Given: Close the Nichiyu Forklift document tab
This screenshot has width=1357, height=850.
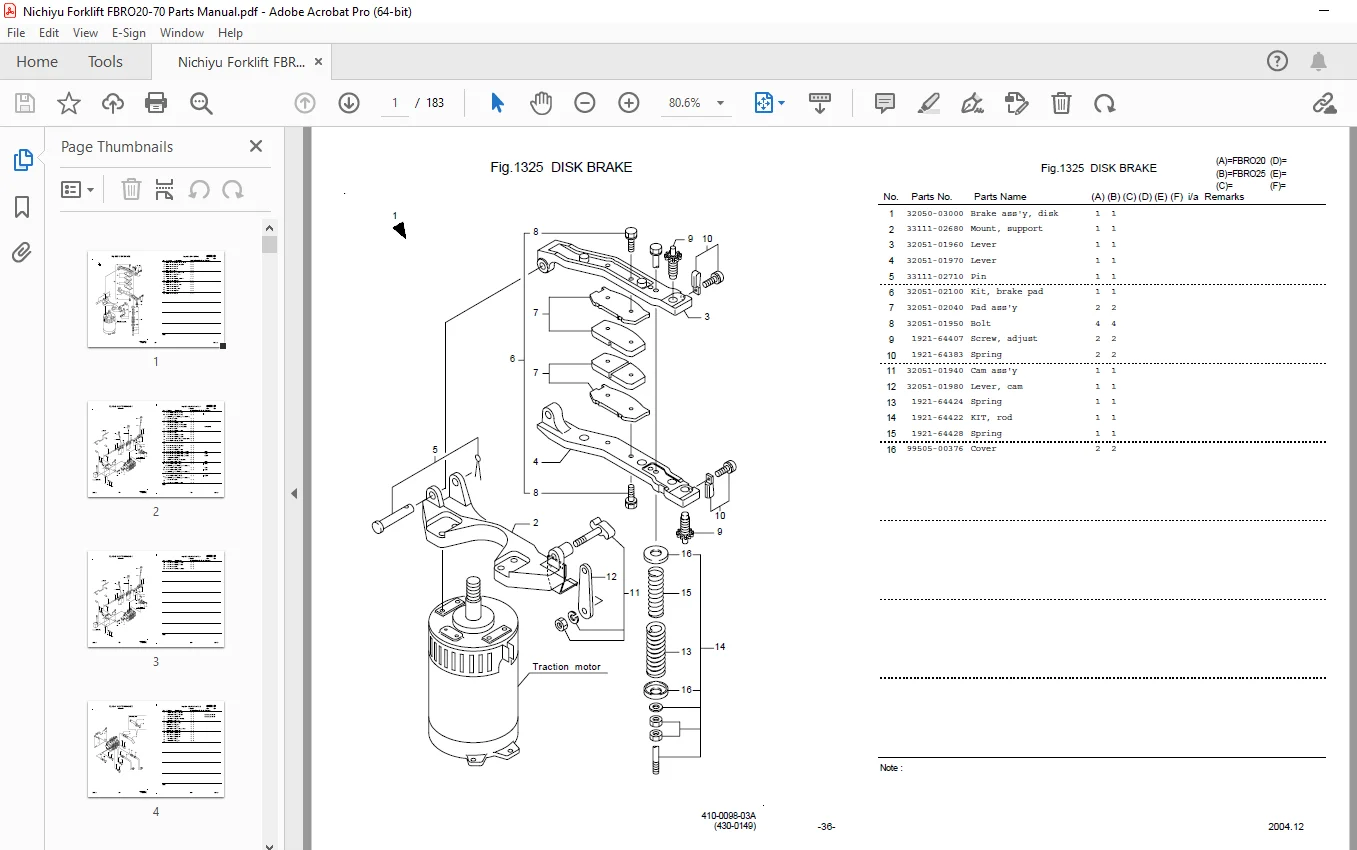Looking at the screenshot, I should 319,62.
